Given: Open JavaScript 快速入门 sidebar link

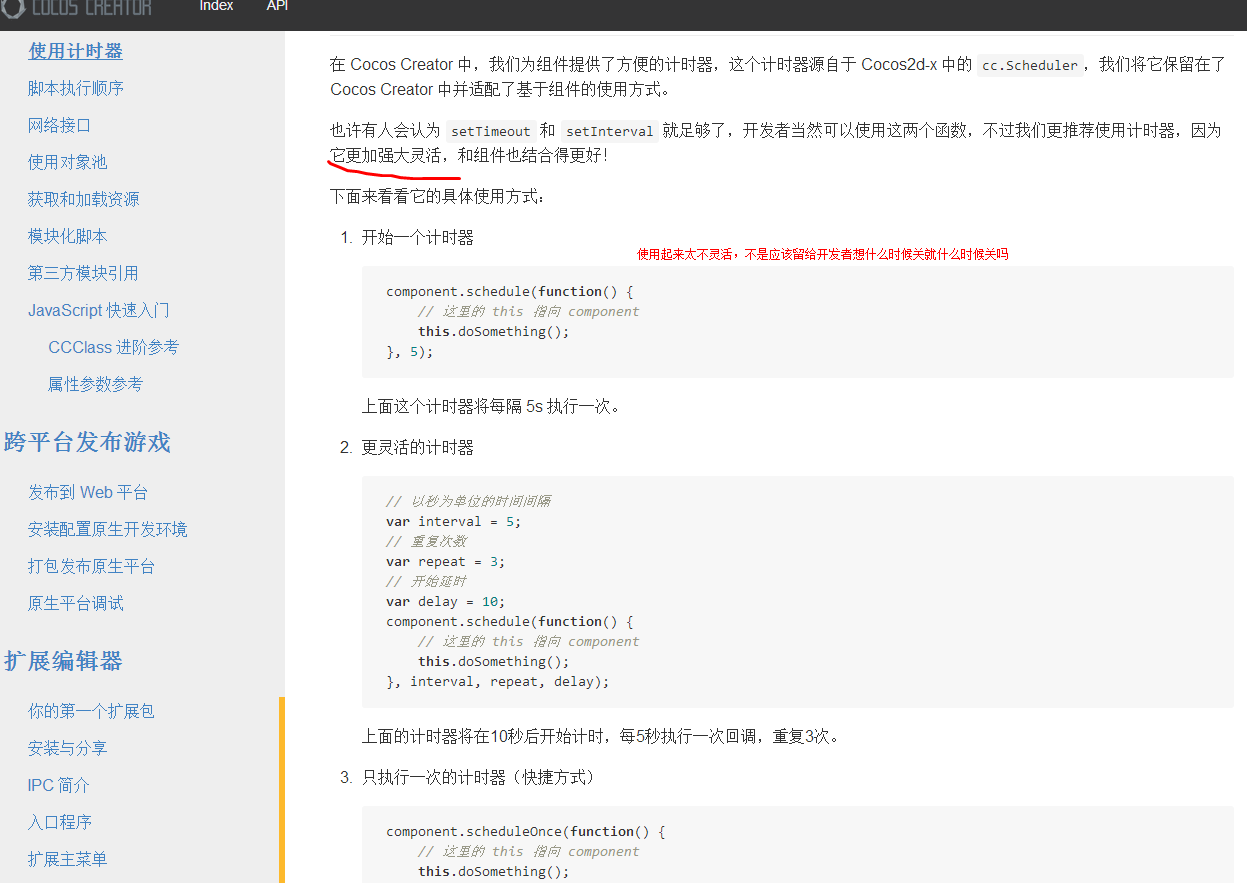Looking at the screenshot, I should pyautogui.click(x=98, y=310).
